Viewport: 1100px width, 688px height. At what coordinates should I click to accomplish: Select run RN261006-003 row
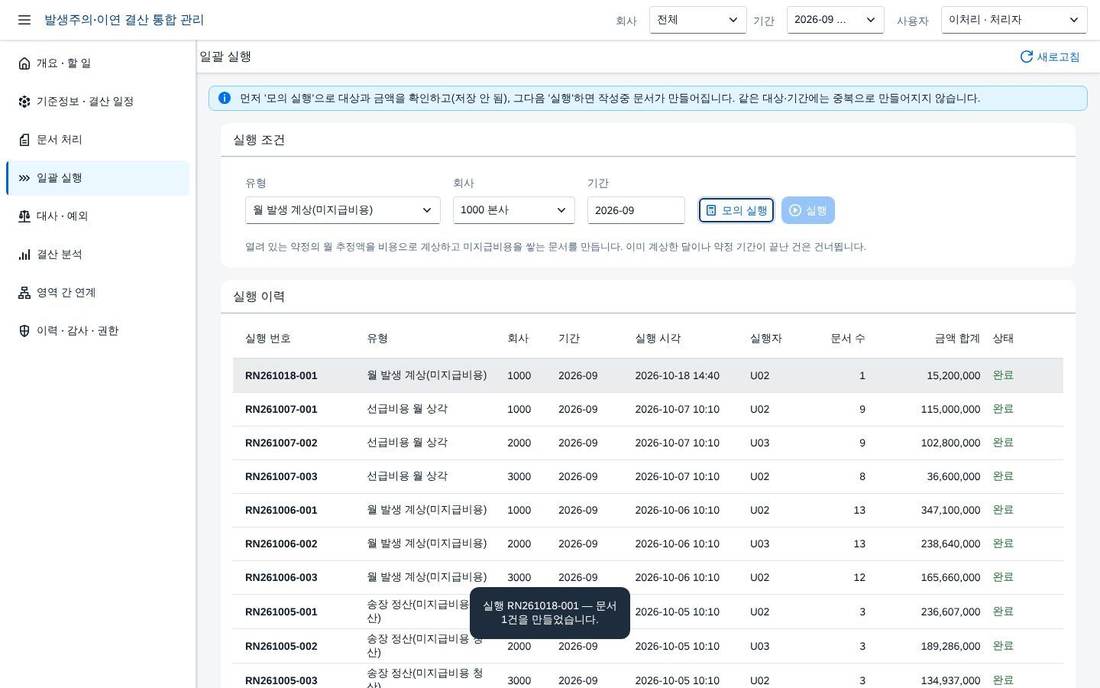[x=648, y=578]
